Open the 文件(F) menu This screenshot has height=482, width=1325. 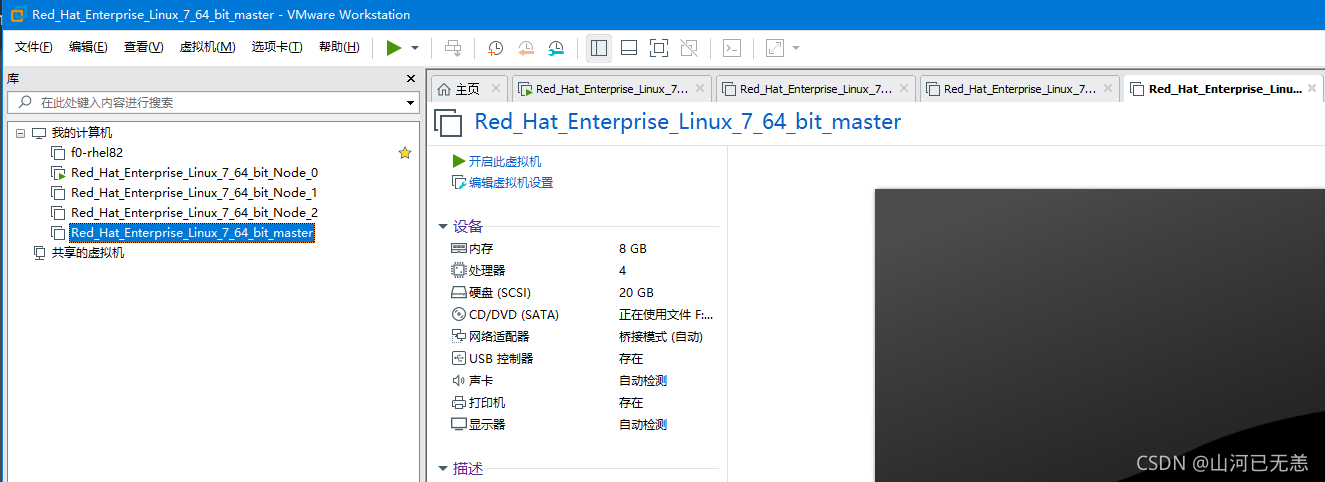pyautogui.click(x=33, y=47)
